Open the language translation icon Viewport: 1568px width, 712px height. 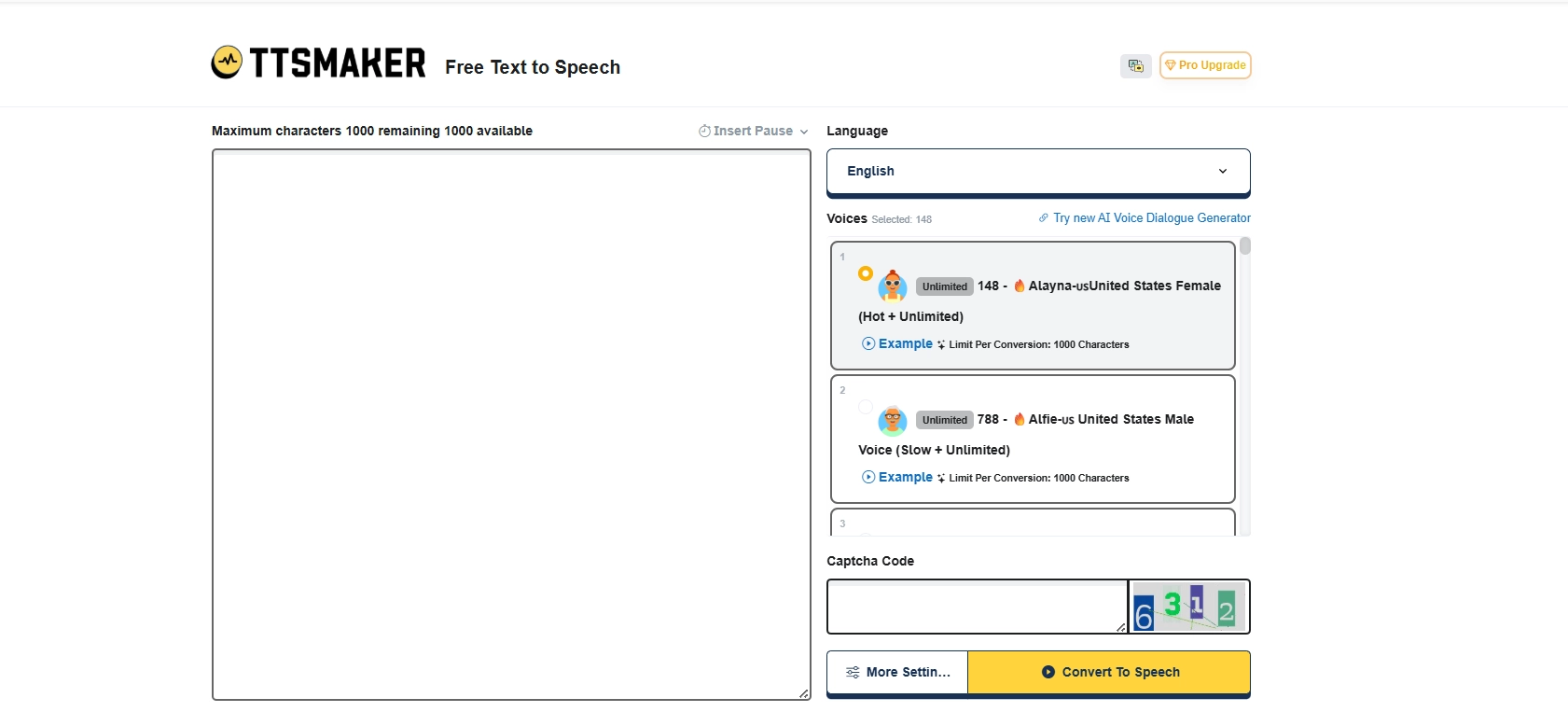(1135, 65)
